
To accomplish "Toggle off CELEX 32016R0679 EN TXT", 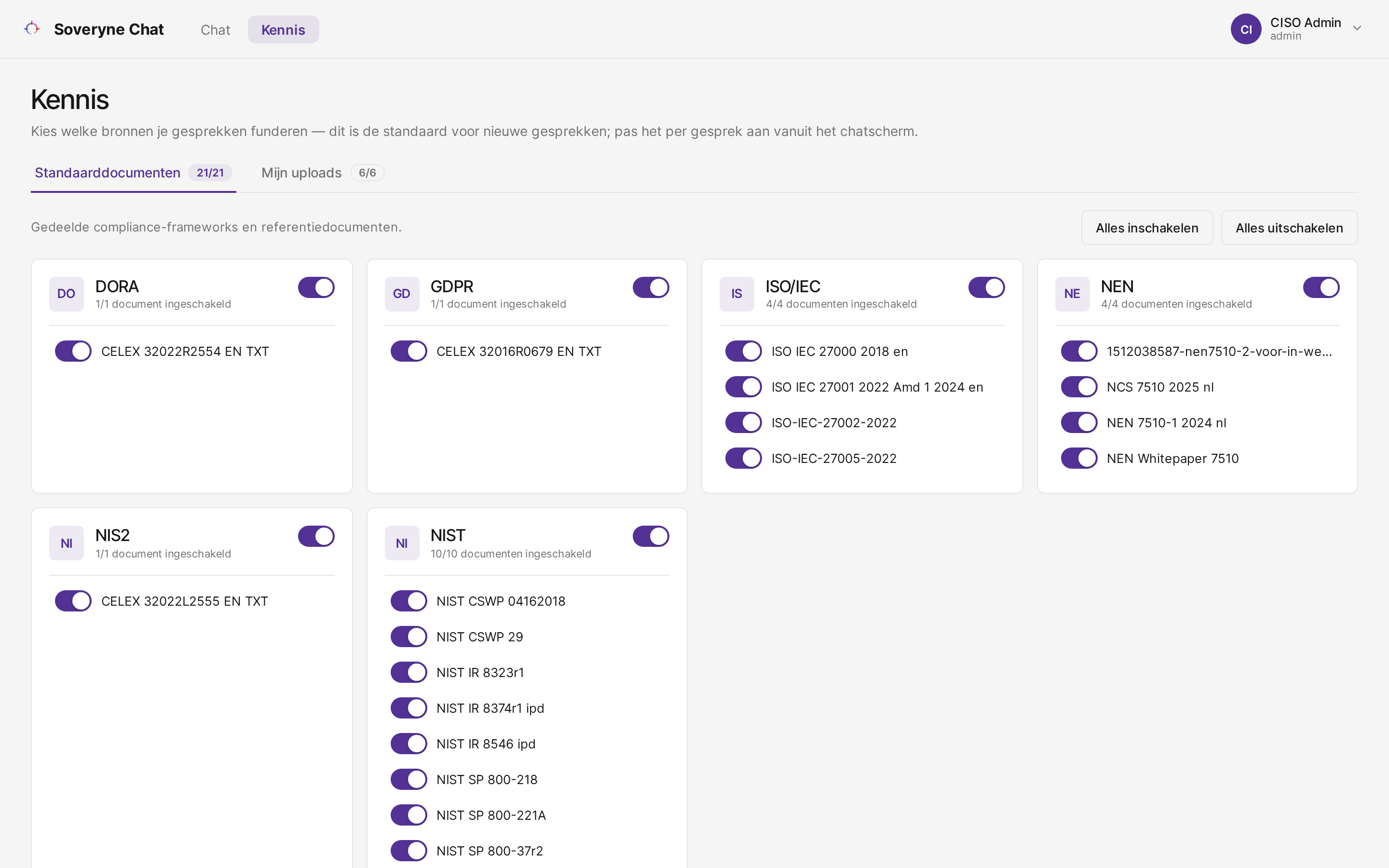I will 409,352.
